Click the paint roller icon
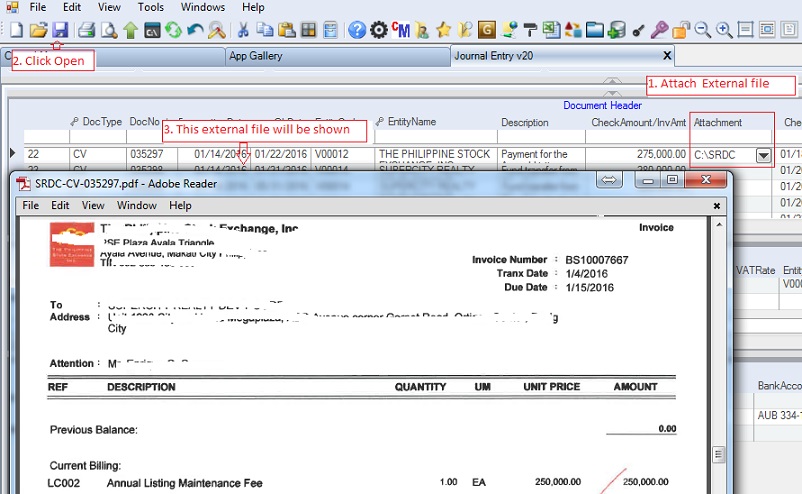This screenshot has height=494, width=802. pos(530,30)
